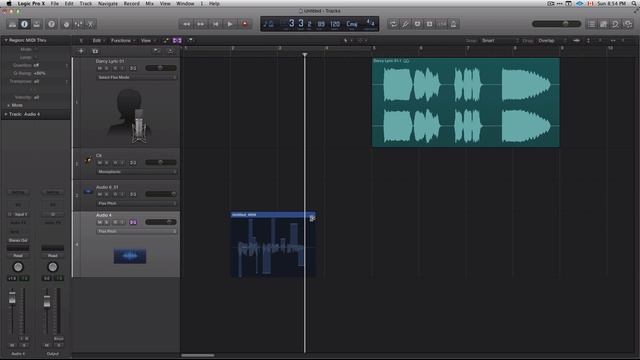Click the LCD tempo display 120
The height and width of the screenshot is (360, 640).
point(335,24)
